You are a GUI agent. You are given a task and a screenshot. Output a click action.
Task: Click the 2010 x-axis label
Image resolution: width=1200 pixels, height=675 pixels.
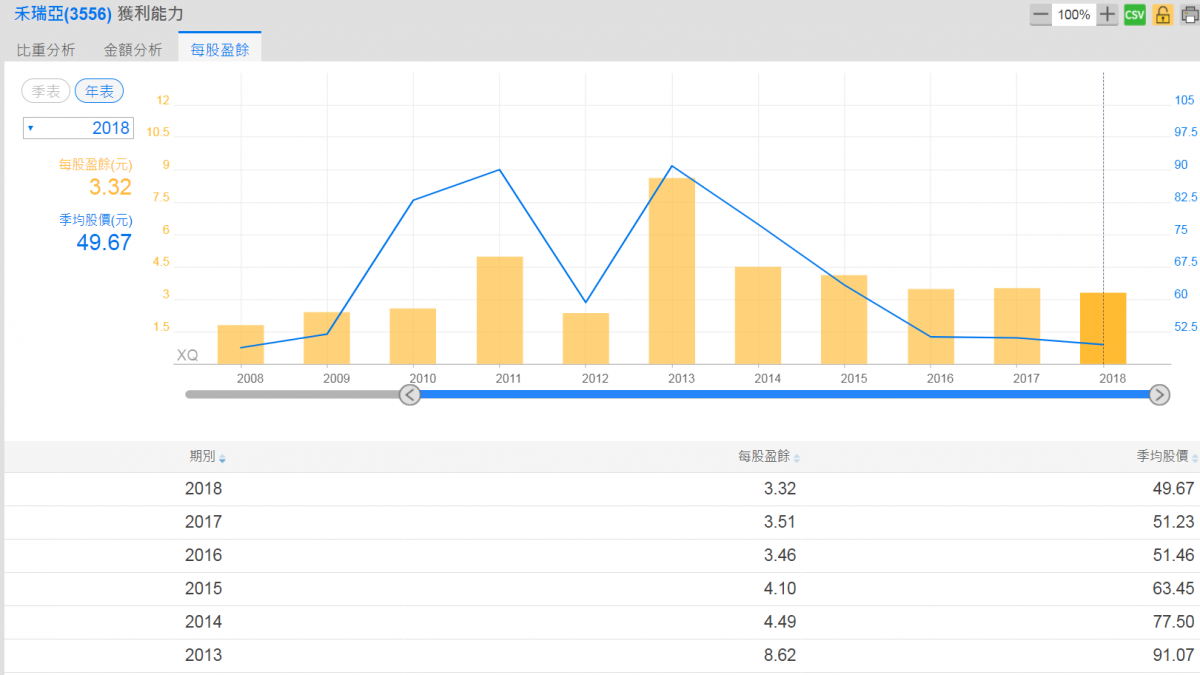coord(423,379)
